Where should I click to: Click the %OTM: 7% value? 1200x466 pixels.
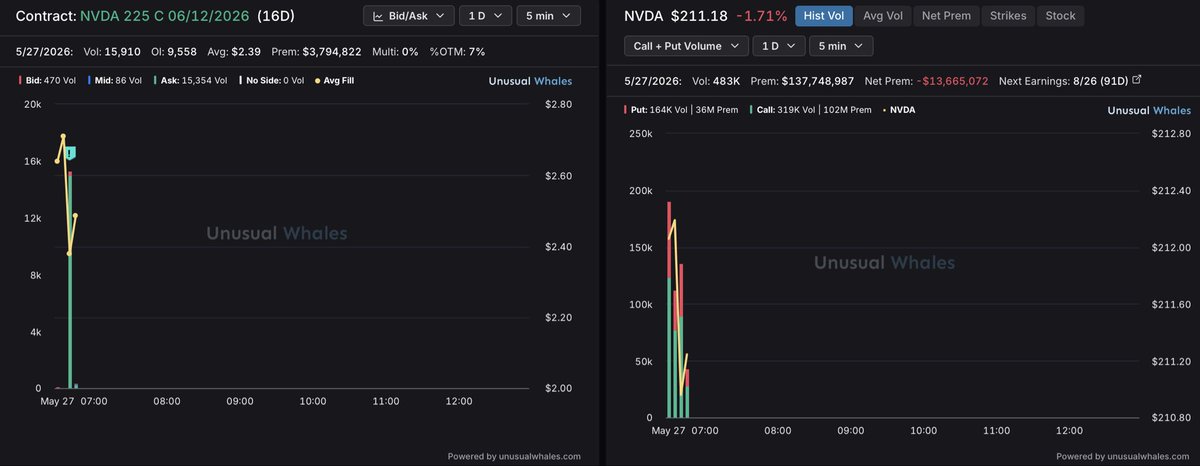(457, 51)
